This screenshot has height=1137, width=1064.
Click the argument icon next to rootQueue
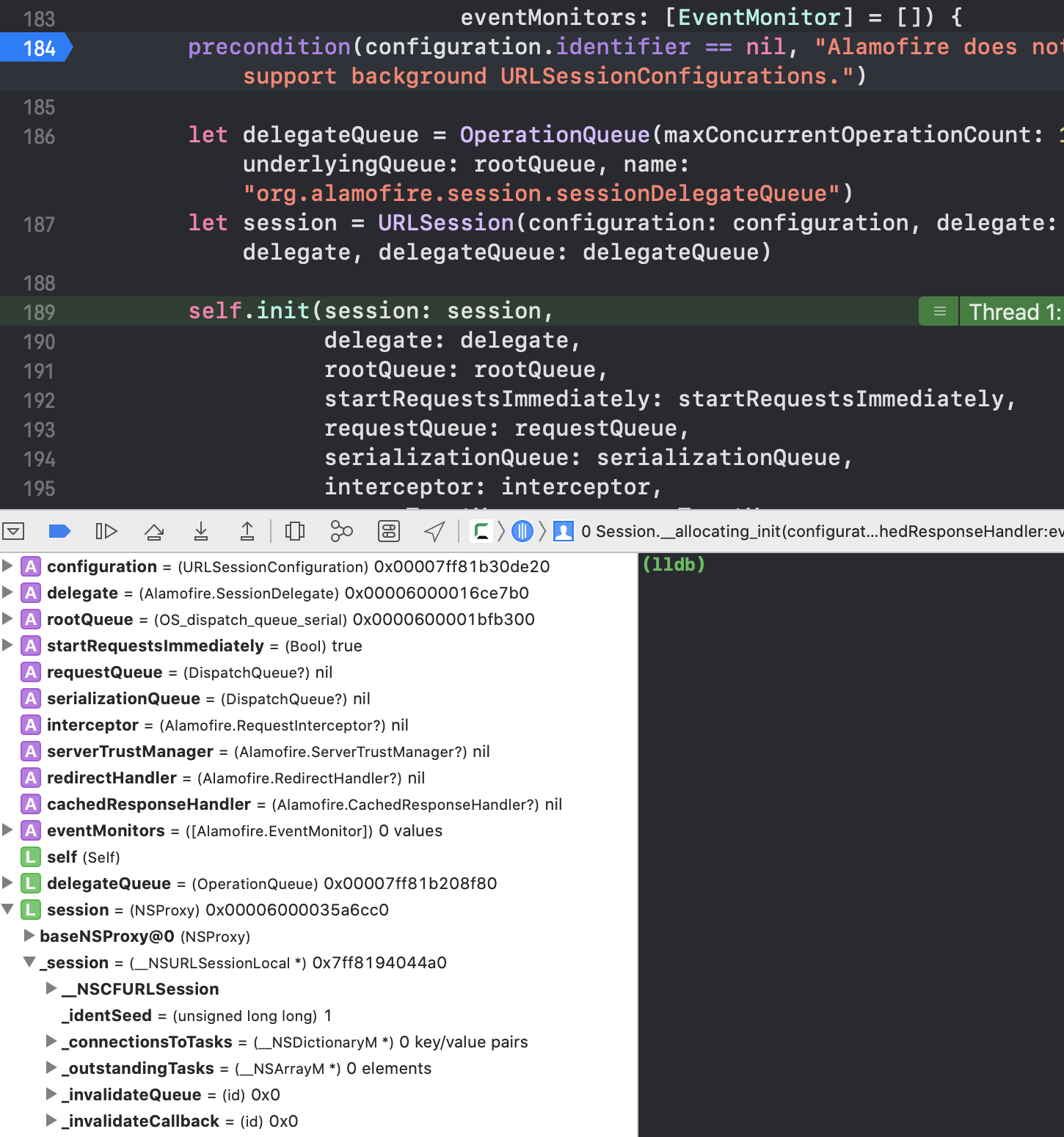tap(31, 619)
